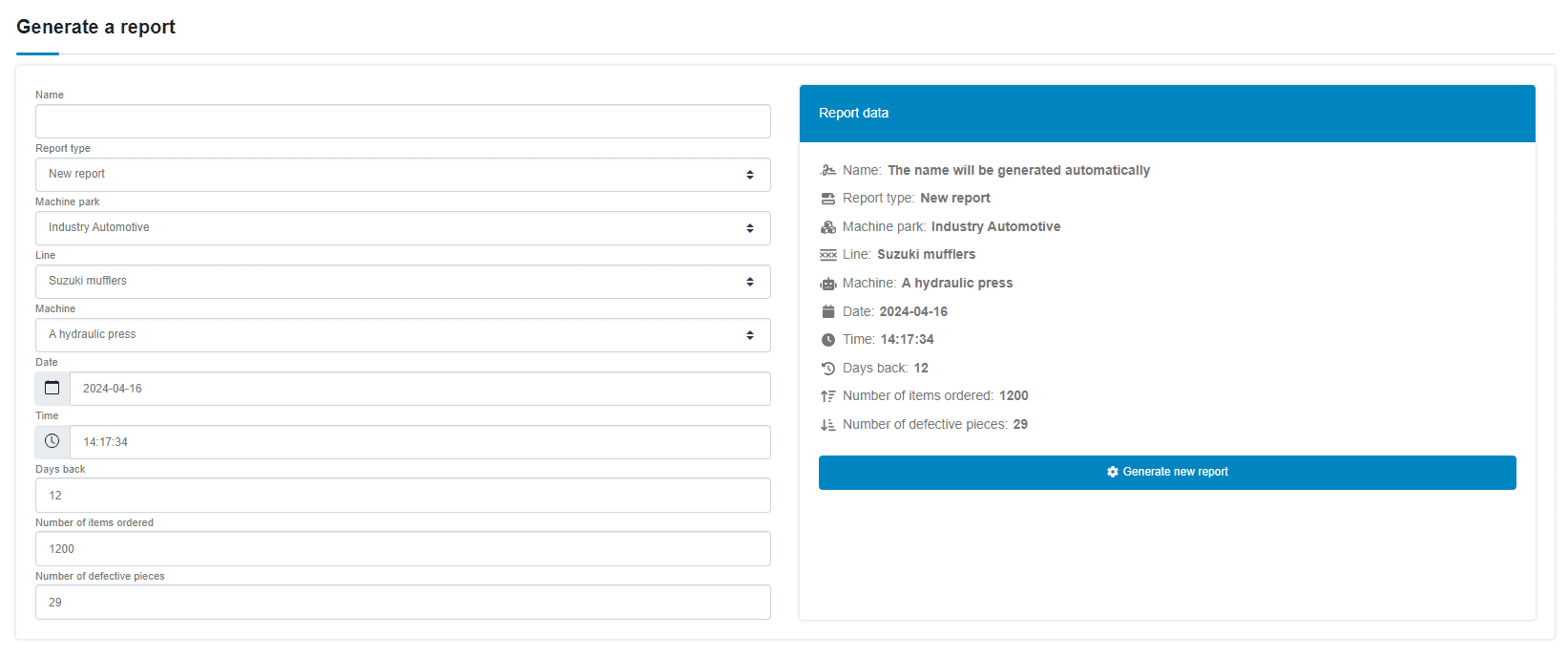Image resolution: width=1568 pixels, height=657 pixels.
Task: Click the Generate new report button
Action: click(x=1167, y=473)
